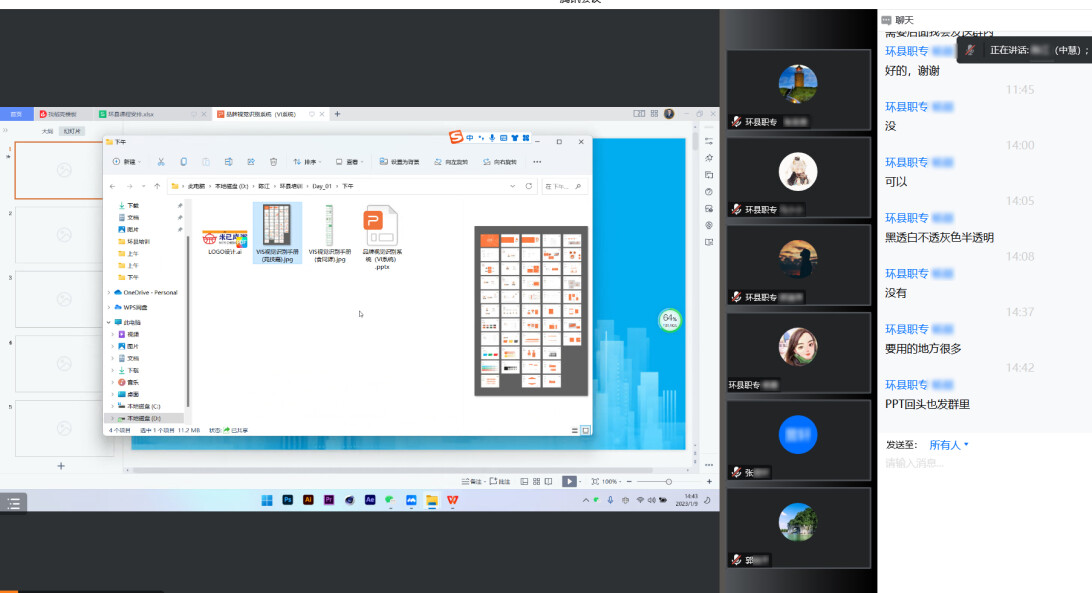Switch Explorer to large thumbnails view toggle
1092x593 pixels.
pos(585,430)
